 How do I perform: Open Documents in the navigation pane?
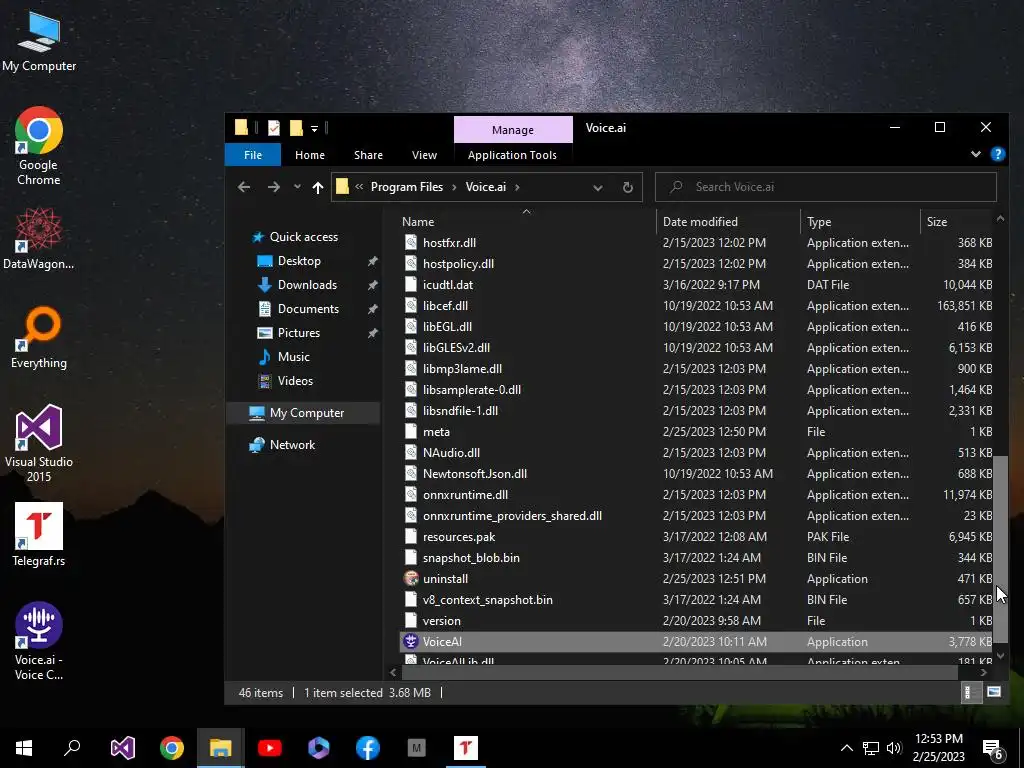(x=308, y=309)
